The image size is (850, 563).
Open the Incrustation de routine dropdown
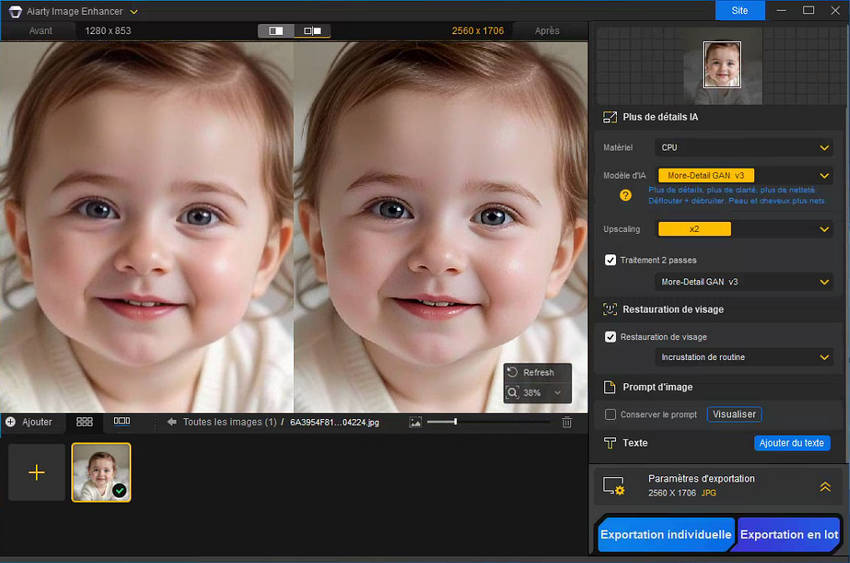pos(744,357)
